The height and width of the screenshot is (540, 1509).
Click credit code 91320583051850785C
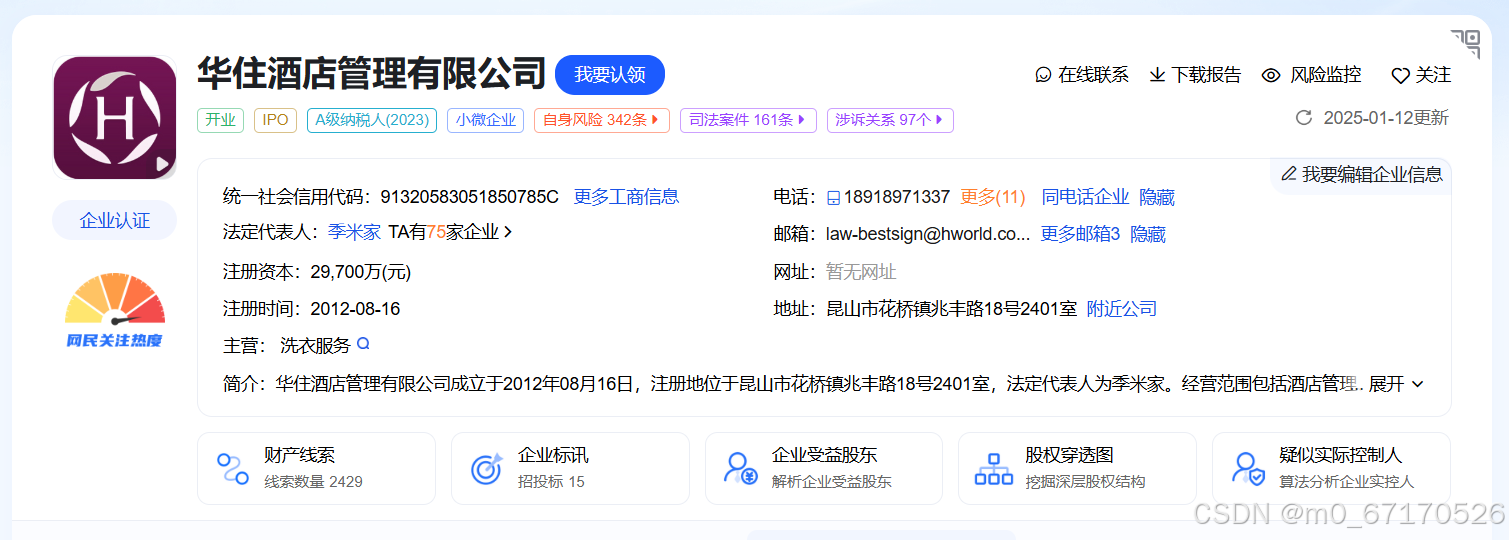tap(469, 197)
